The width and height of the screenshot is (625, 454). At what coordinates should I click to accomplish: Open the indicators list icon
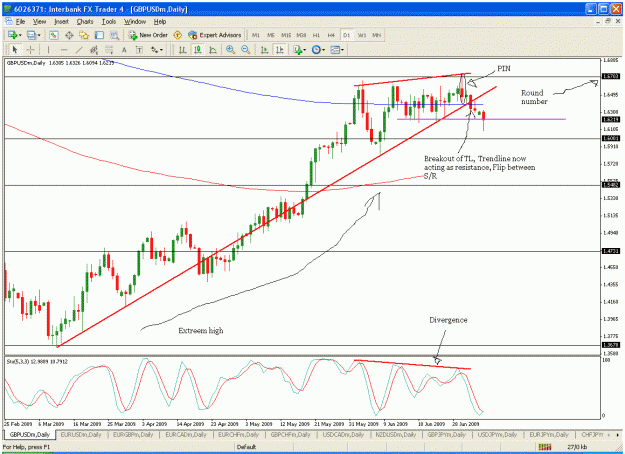297,50
